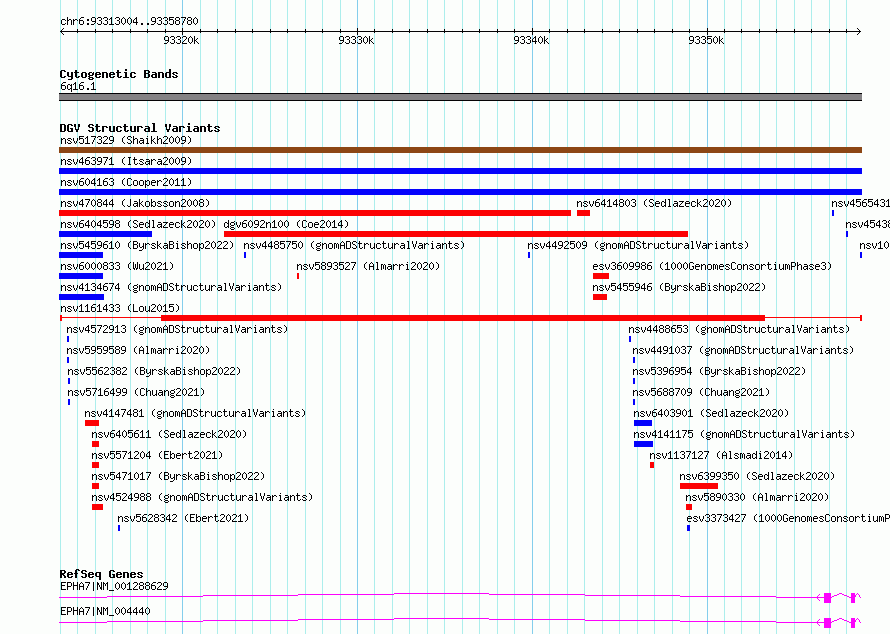Open EPHA7|NM_001288629 transcript label
The width and height of the screenshot is (890, 634).
(x=114, y=586)
